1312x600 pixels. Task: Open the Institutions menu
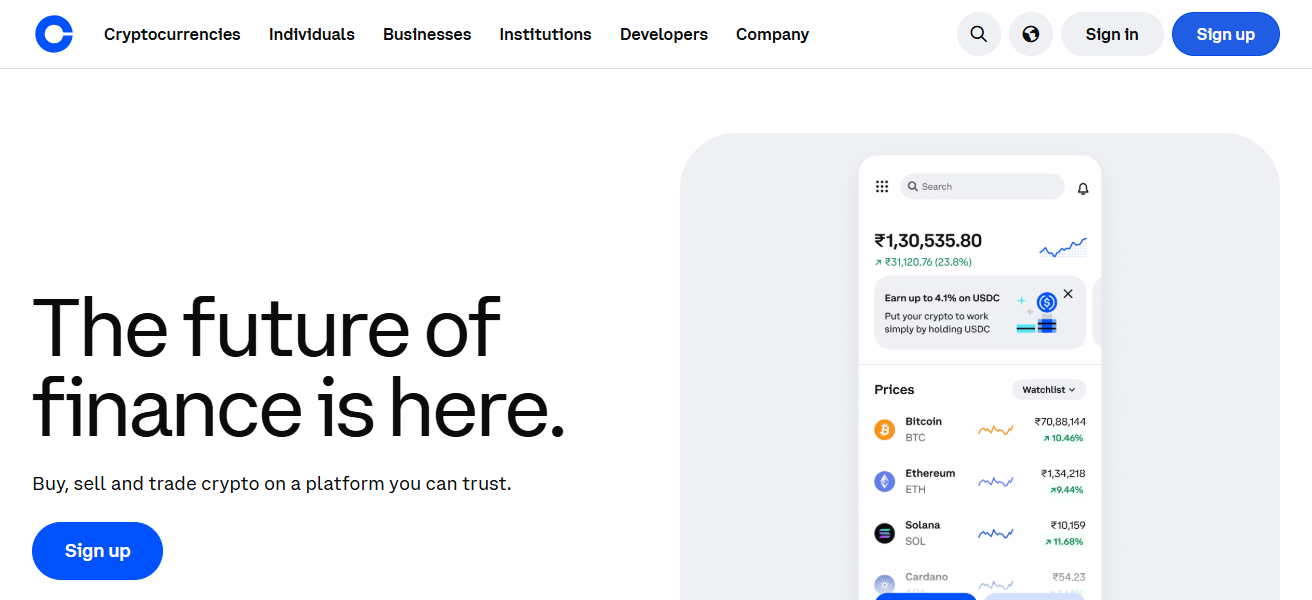(x=545, y=33)
